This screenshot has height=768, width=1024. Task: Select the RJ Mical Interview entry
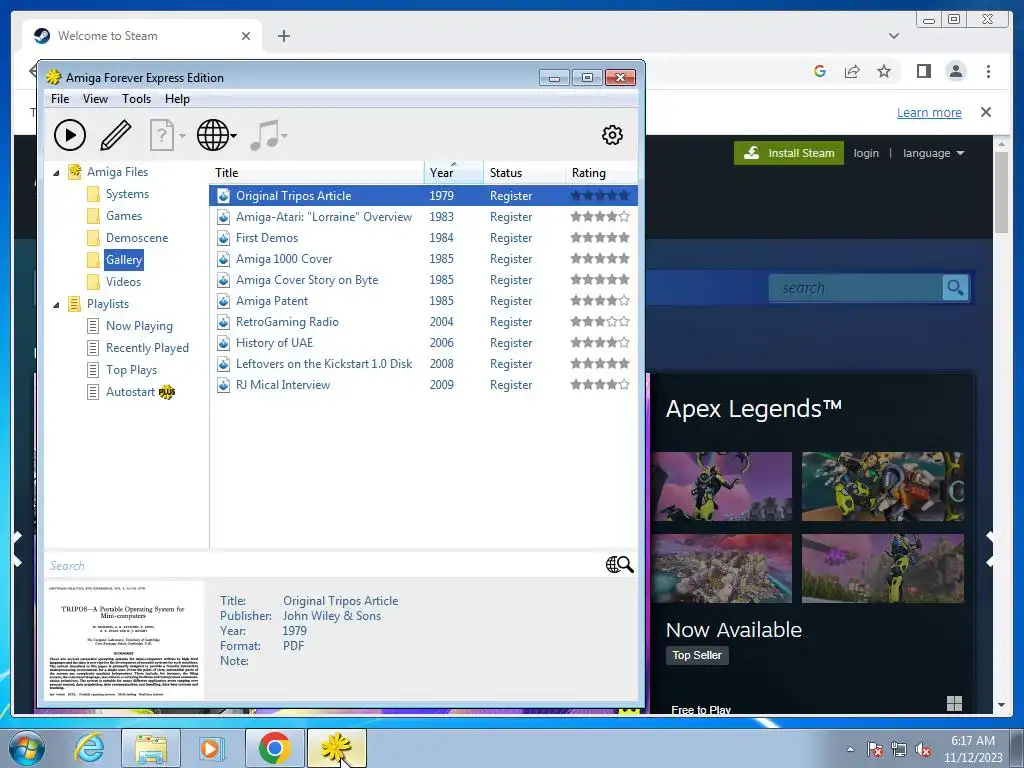[423, 385]
